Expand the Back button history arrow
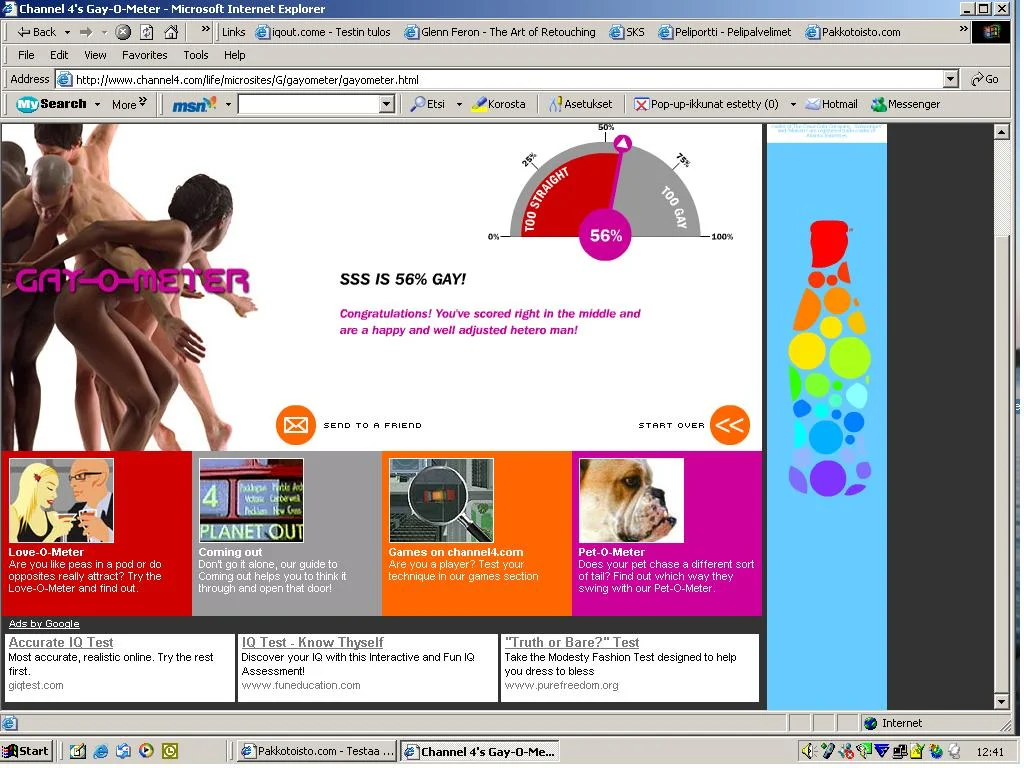This screenshot has height=768, width=1024. pos(67,32)
